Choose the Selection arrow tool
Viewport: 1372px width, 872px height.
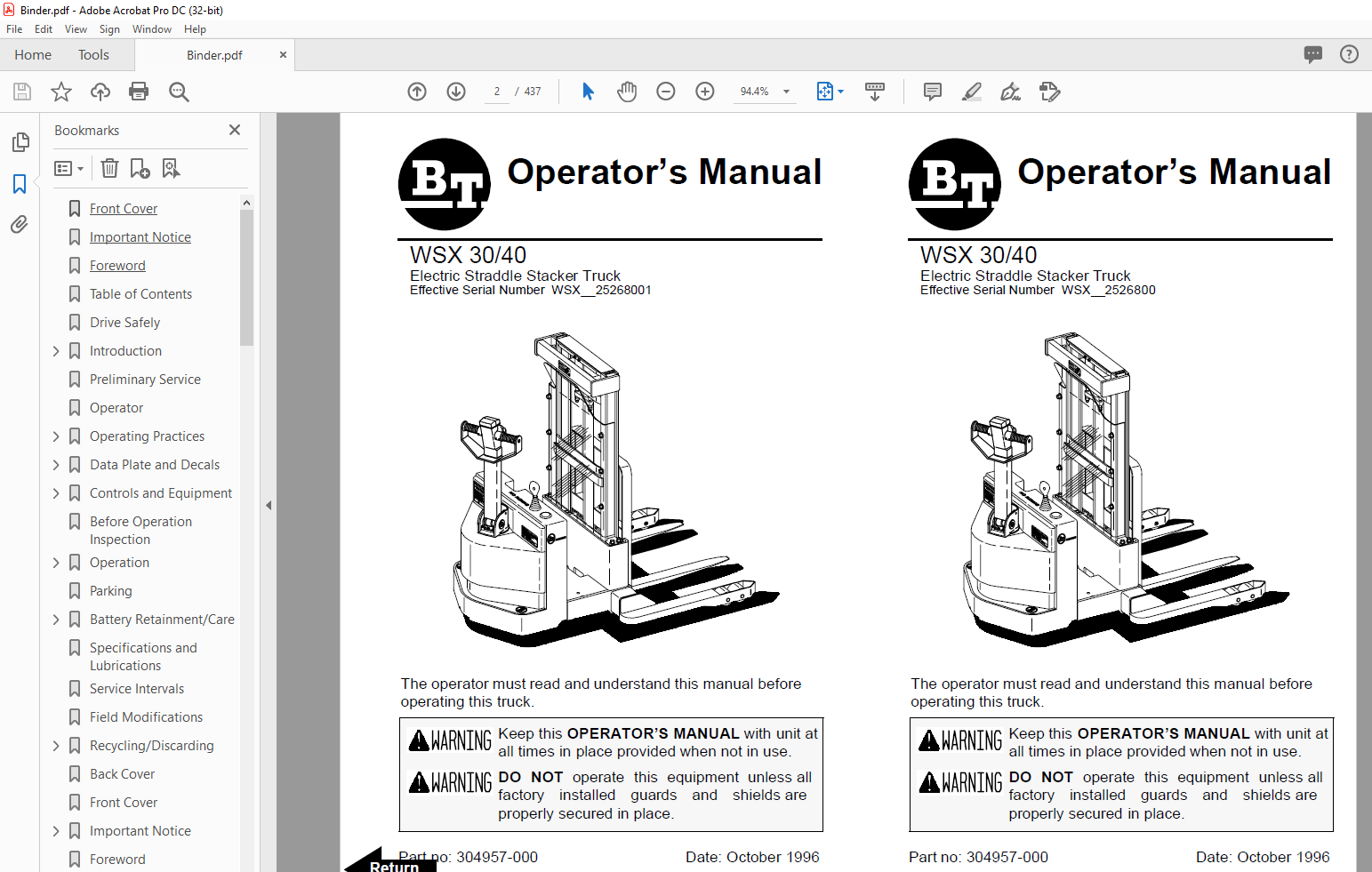[x=588, y=92]
